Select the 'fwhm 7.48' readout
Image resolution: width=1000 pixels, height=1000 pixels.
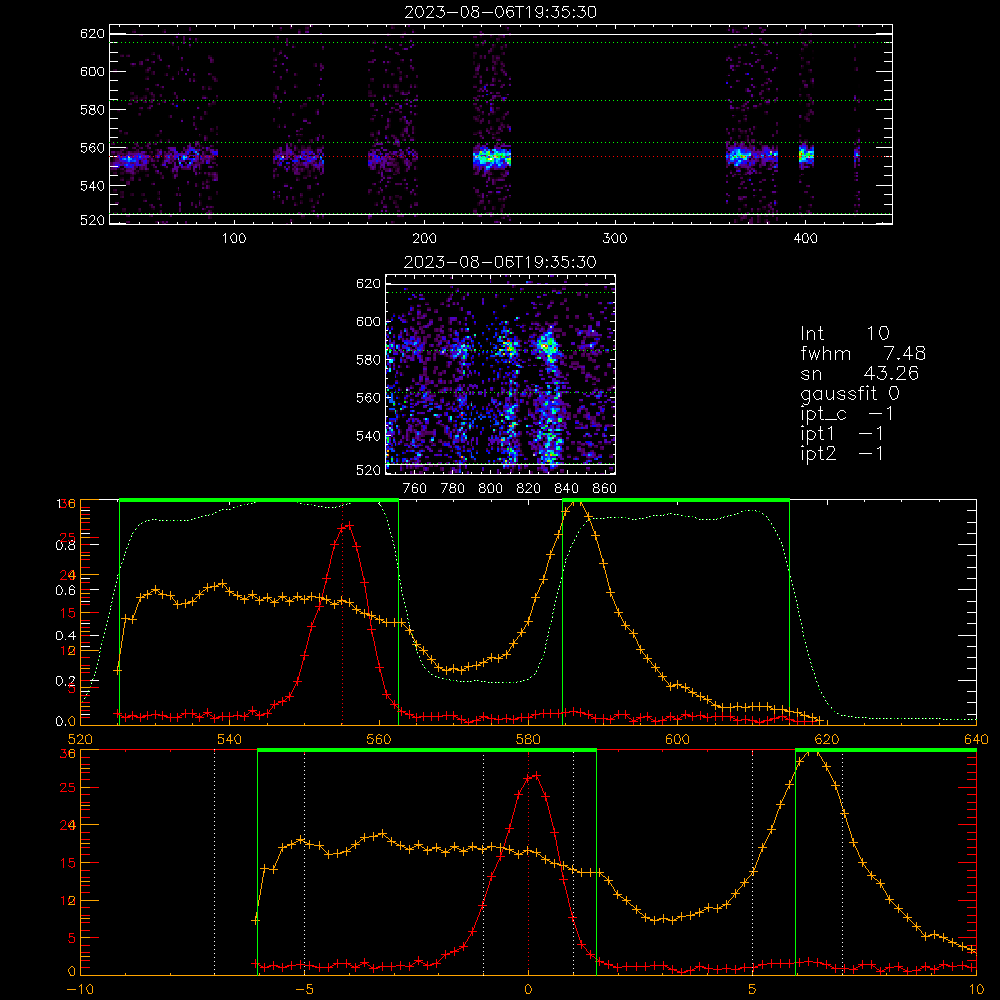(x=863, y=353)
